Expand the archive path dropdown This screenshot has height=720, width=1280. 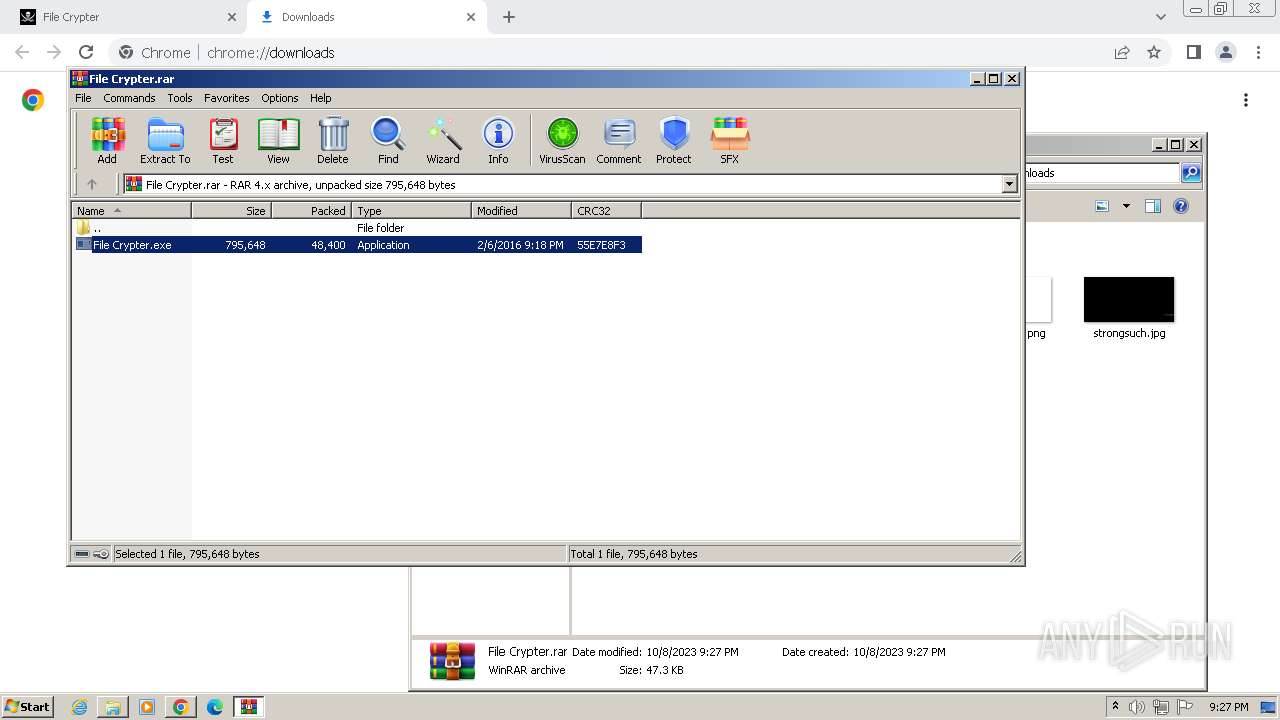(1009, 184)
